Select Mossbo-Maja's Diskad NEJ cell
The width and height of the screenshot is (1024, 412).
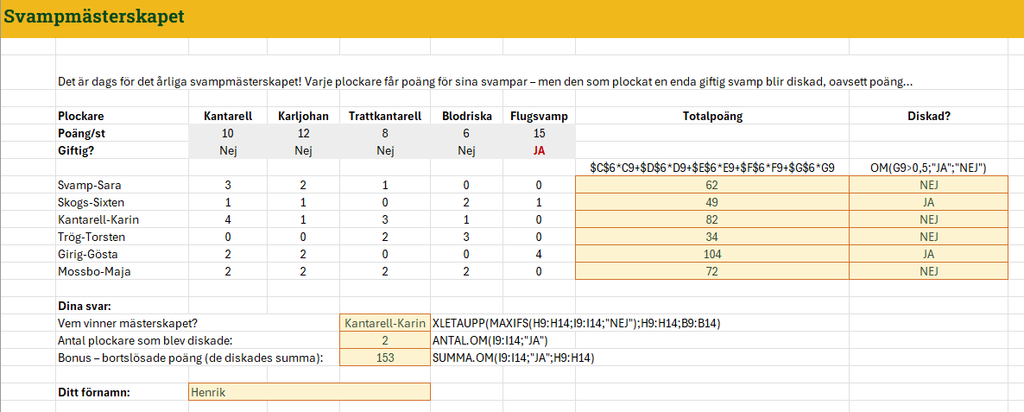click(x=929, y=271)
